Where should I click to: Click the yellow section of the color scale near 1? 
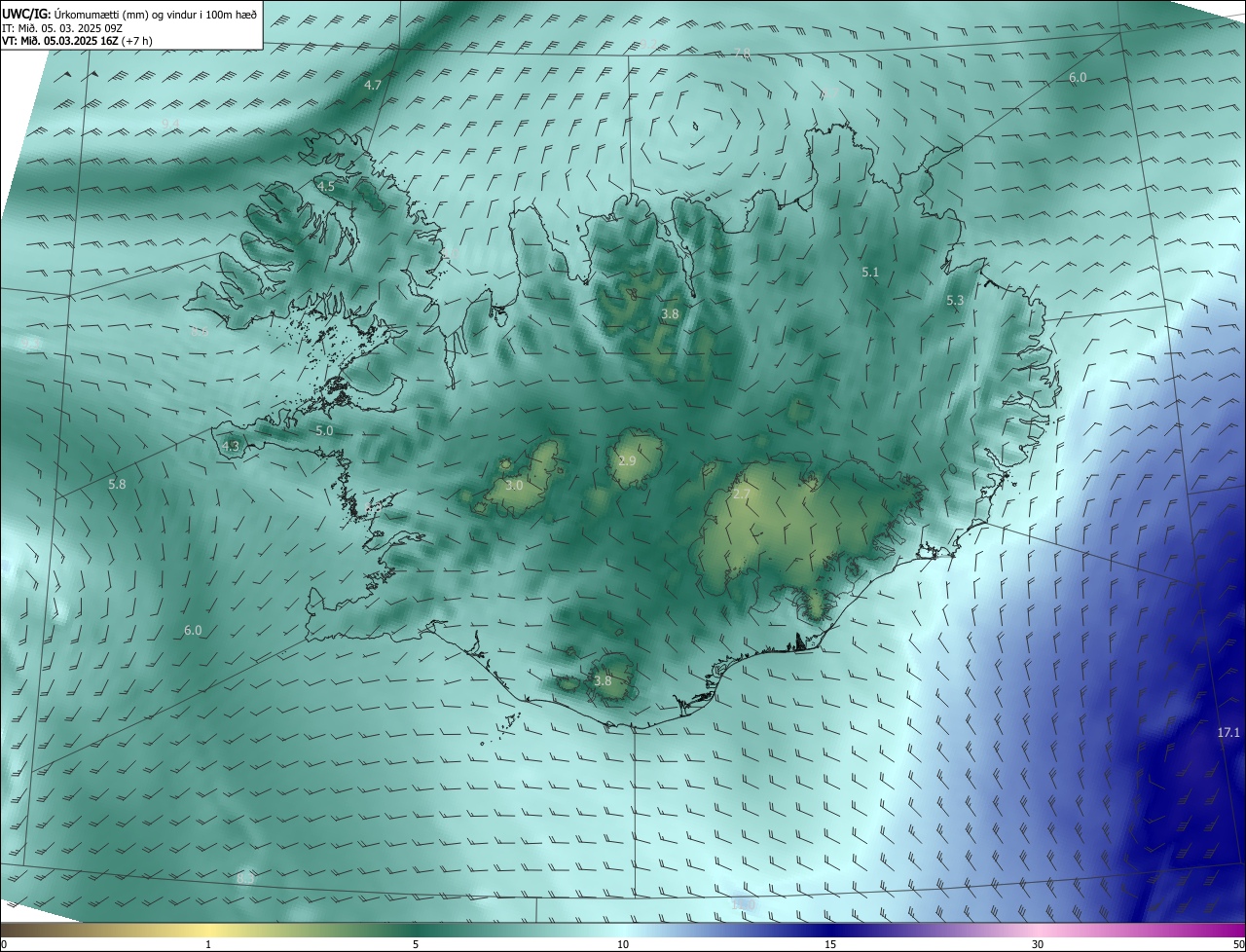(208, 930)
